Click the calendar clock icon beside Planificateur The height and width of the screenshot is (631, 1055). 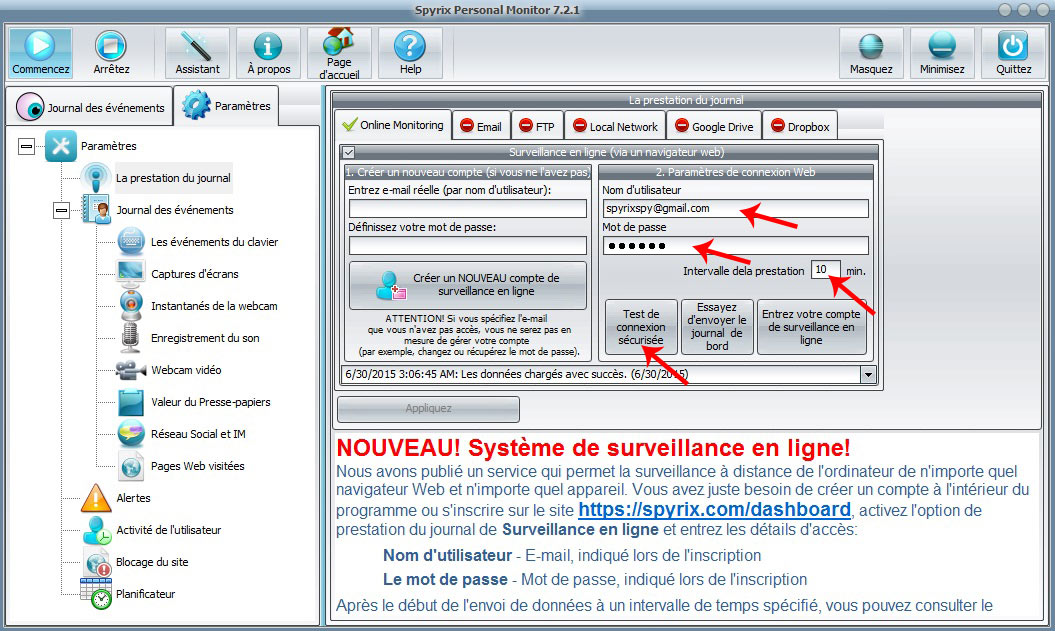pos(96,594)
